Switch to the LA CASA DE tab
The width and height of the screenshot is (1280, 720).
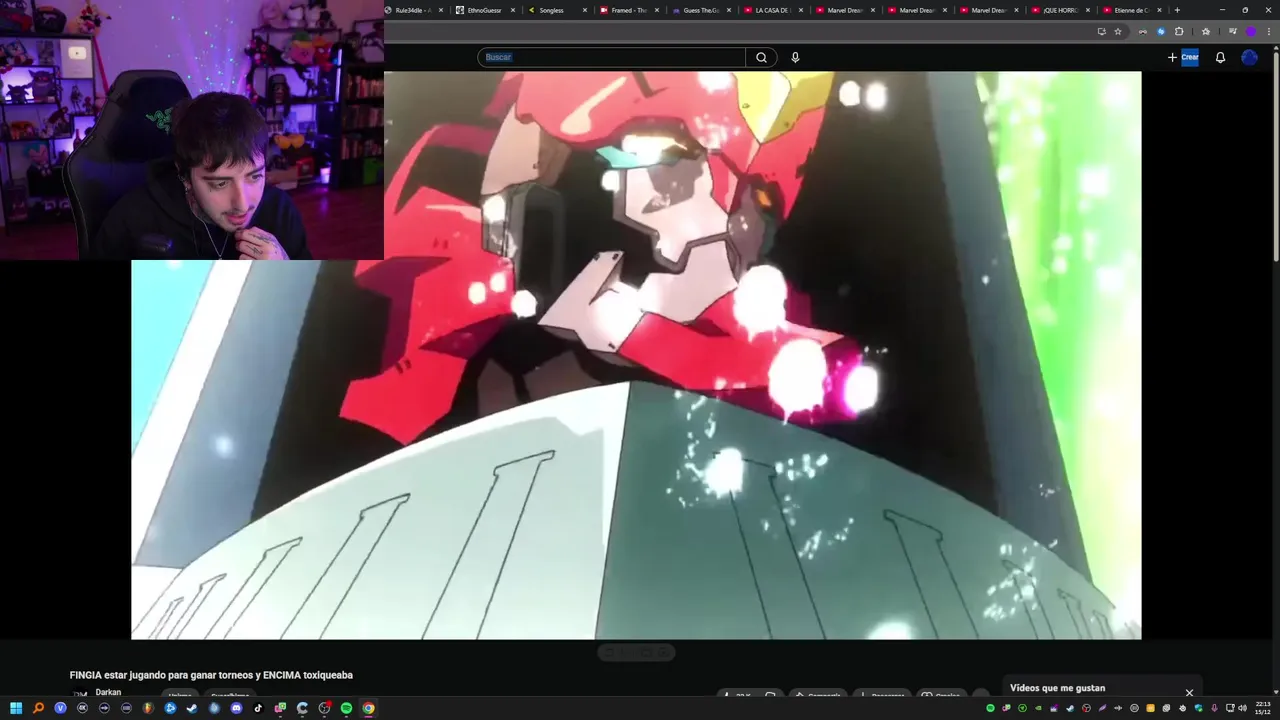click(772, 10)
